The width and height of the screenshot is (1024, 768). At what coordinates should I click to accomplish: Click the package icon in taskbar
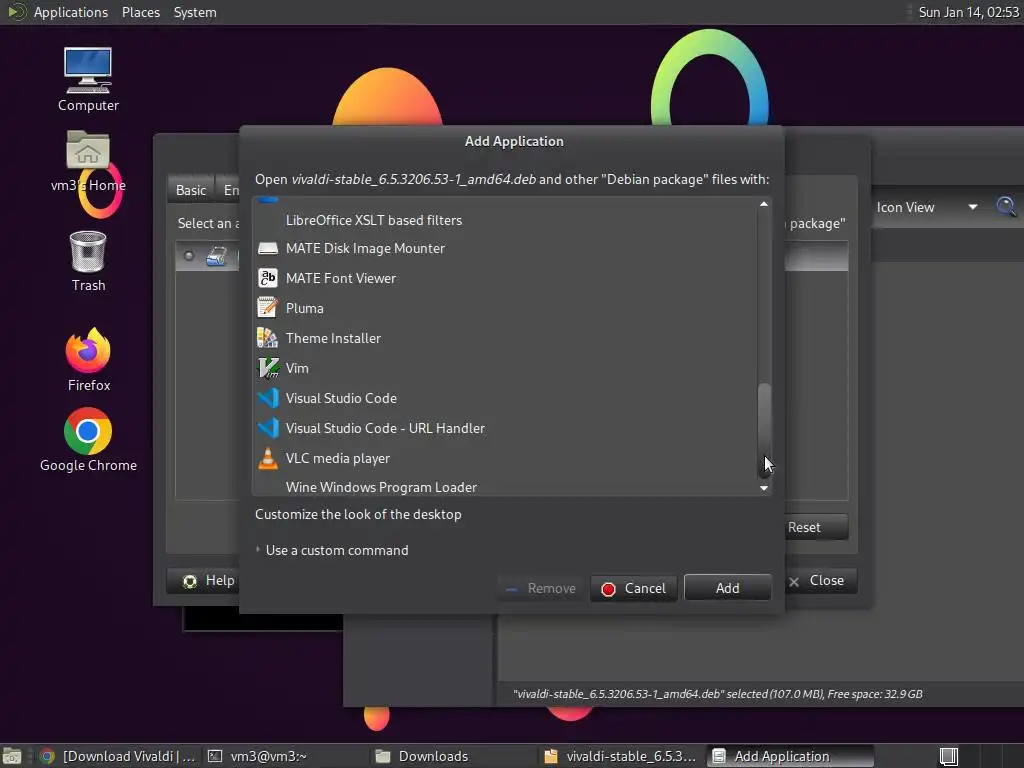point(551,756)
